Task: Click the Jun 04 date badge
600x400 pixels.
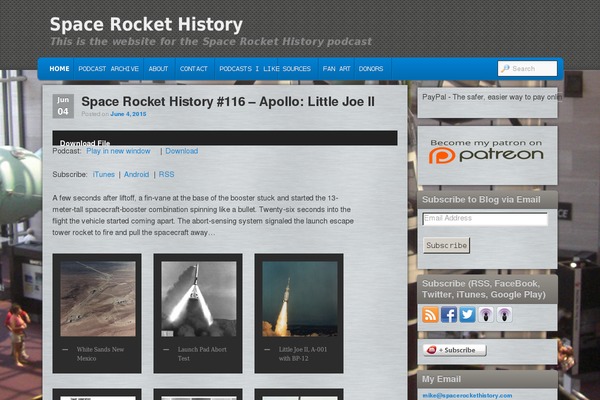Action: click(63, 106)
